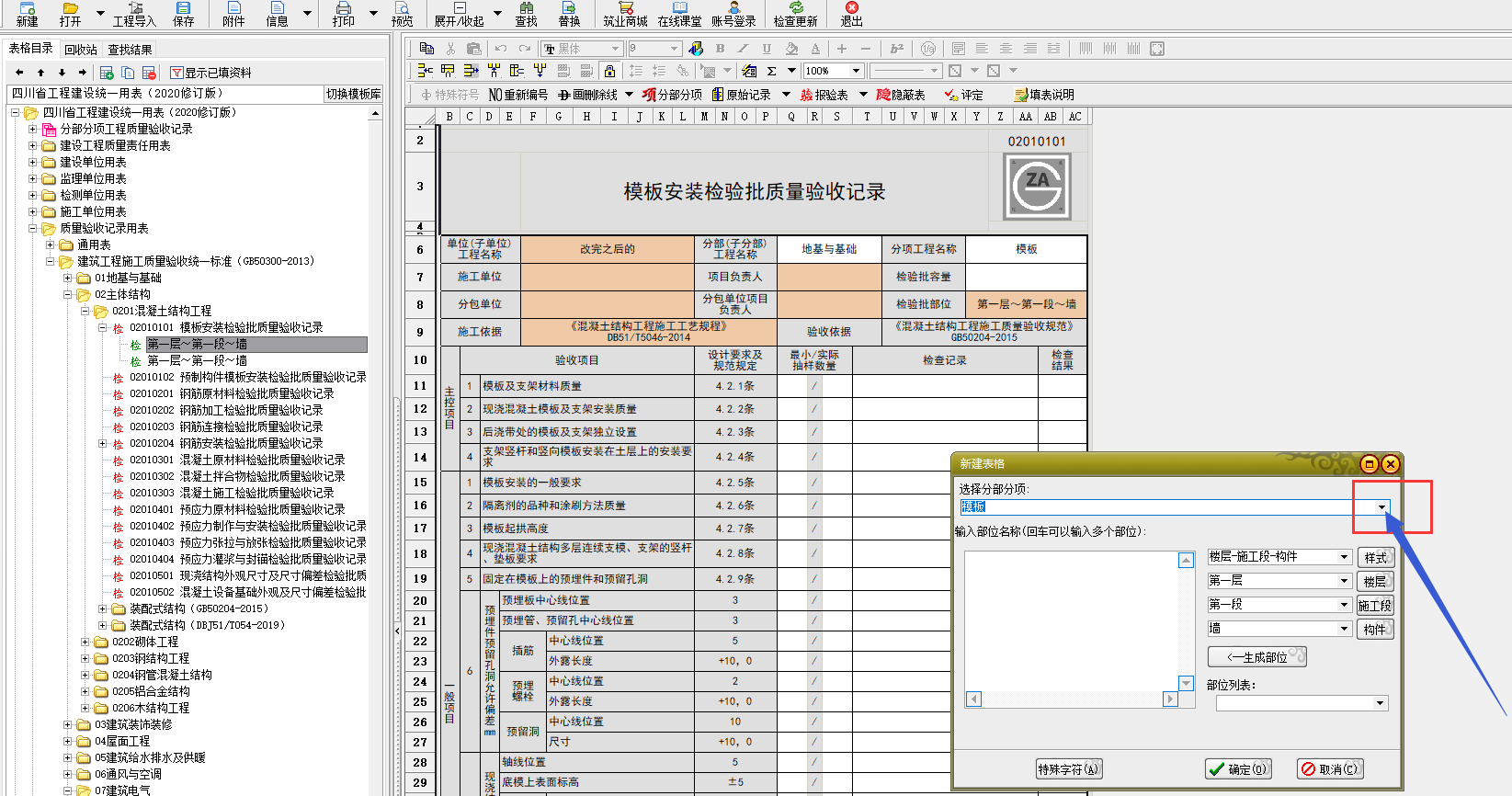This screenshot has width=1512, height=796.
Task: Click the 取消(C) cancel button
Action: [x=1330, y=769]
